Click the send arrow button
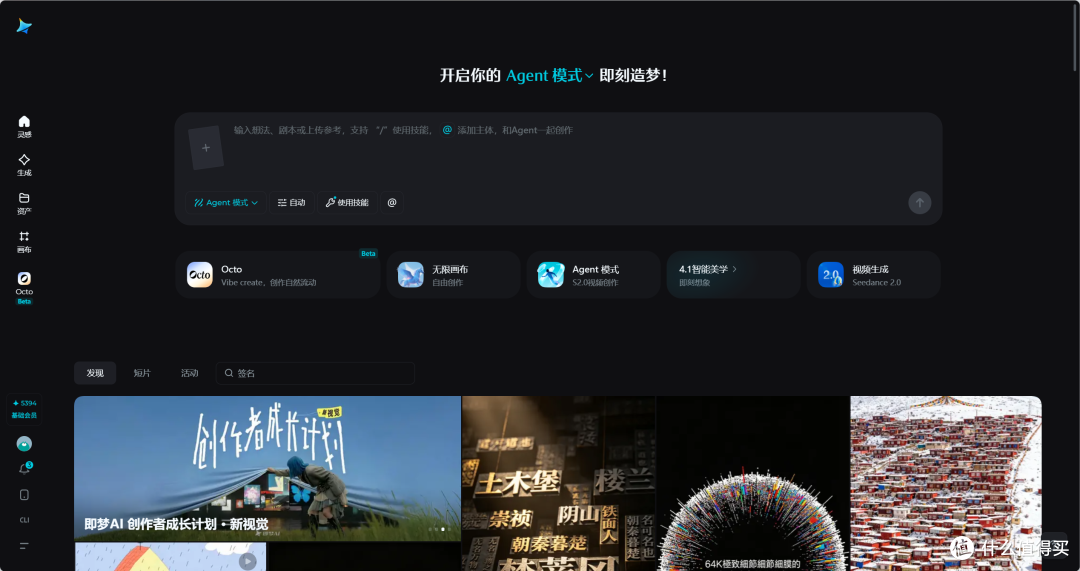The image size is (1080, 571). pyautogui.click(x=920, y=203)
